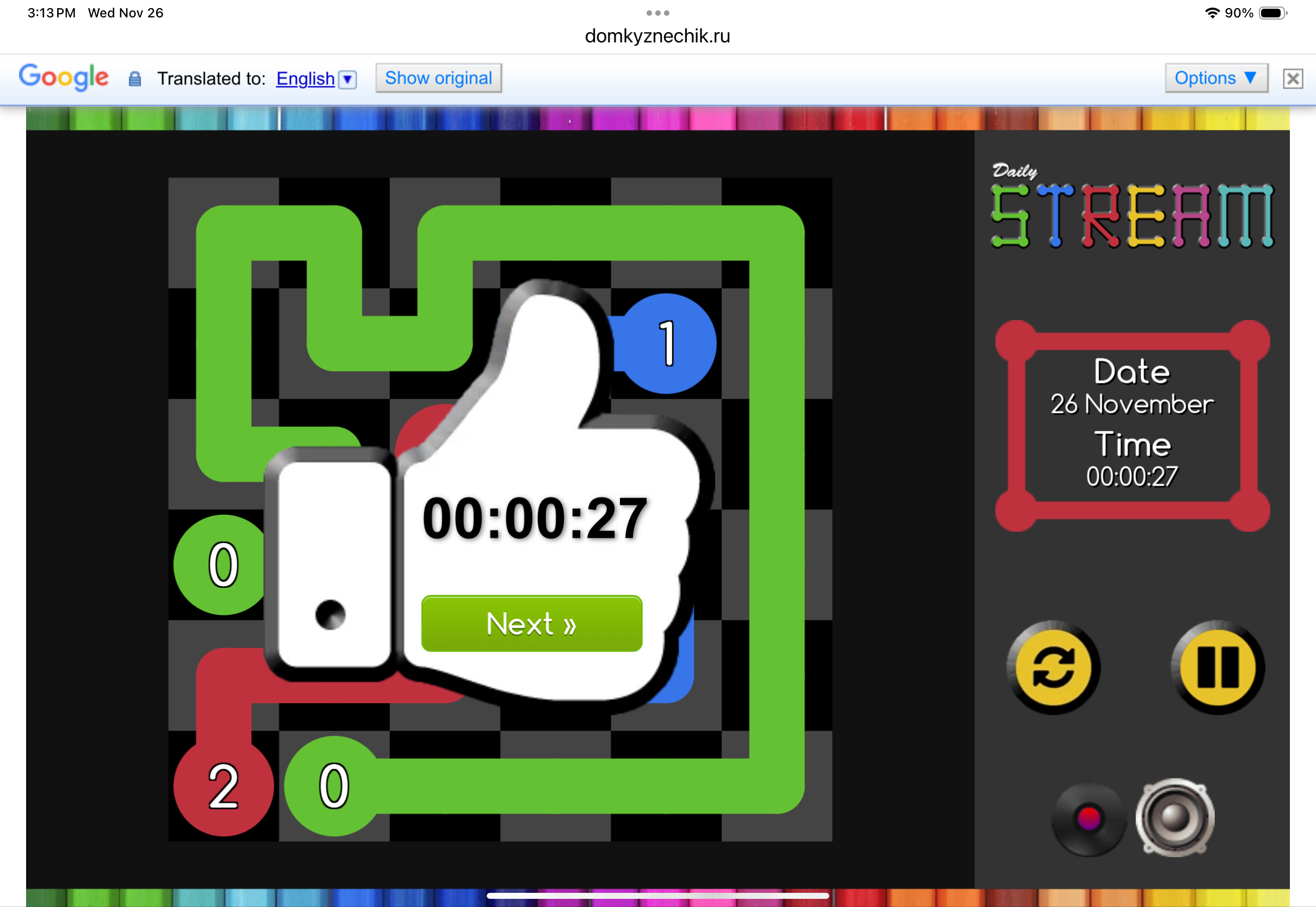Click the Show original button
This screenshot has width=1316, height=907.
click(438, 78)
